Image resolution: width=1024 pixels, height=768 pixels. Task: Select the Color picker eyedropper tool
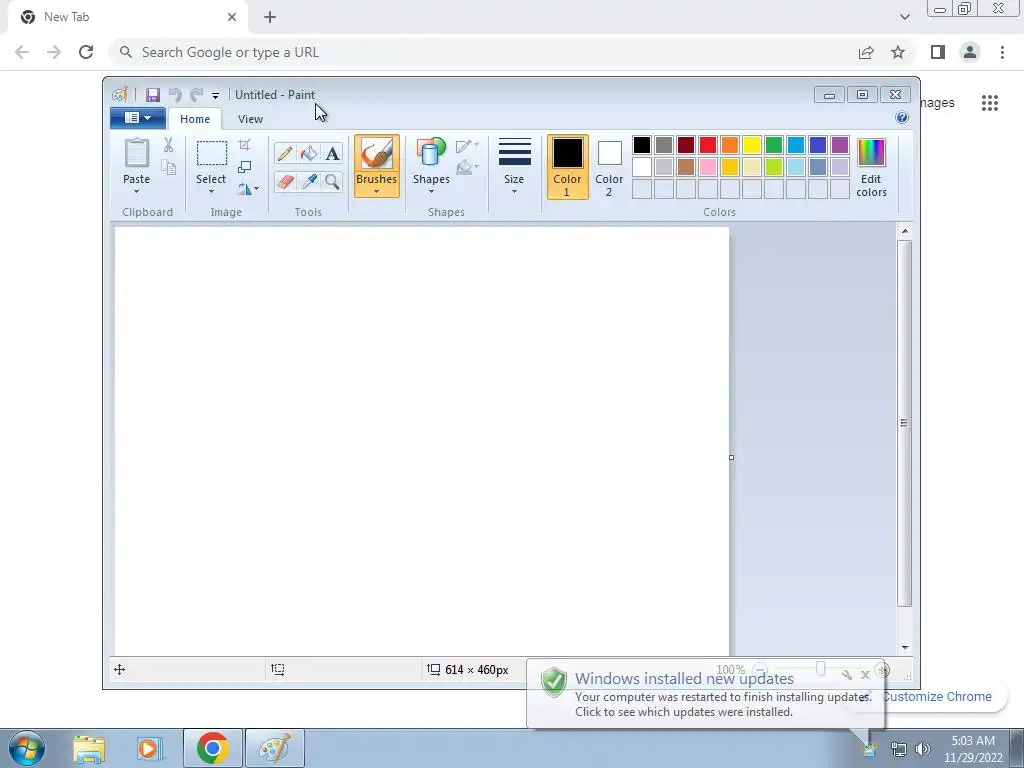tap(309, 181)
